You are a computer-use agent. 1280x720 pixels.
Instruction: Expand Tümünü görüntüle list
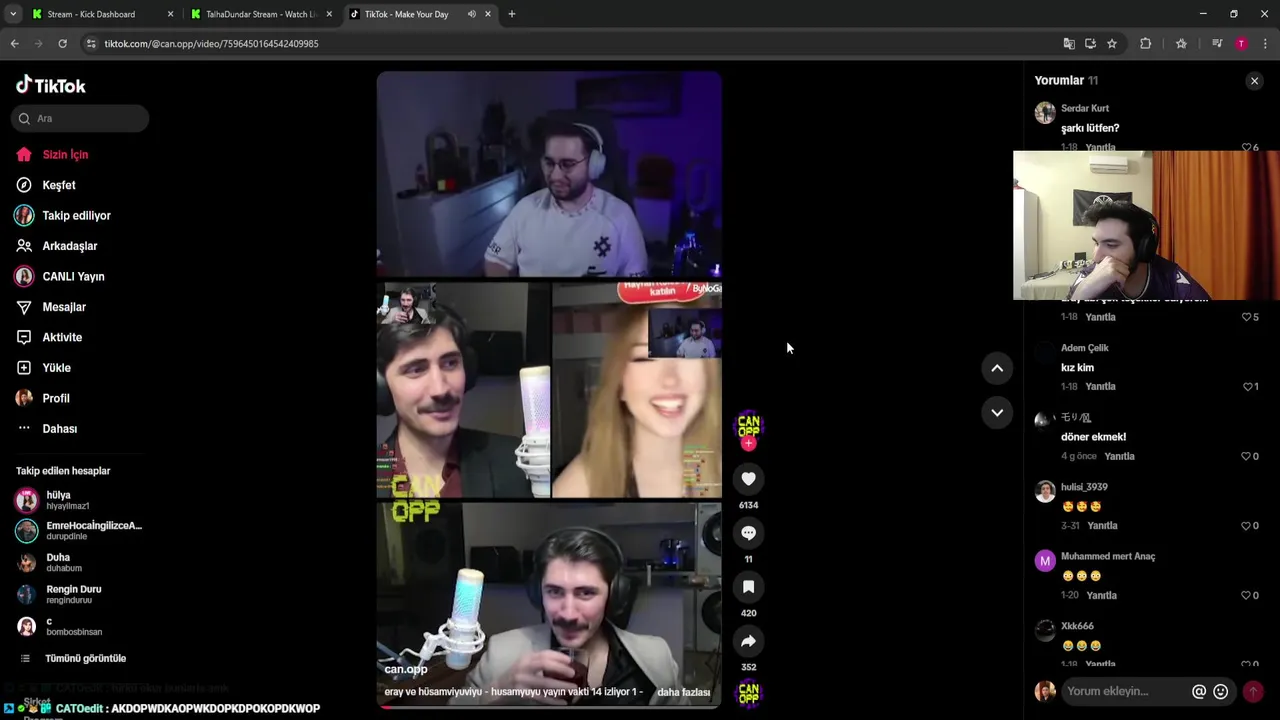85,659
